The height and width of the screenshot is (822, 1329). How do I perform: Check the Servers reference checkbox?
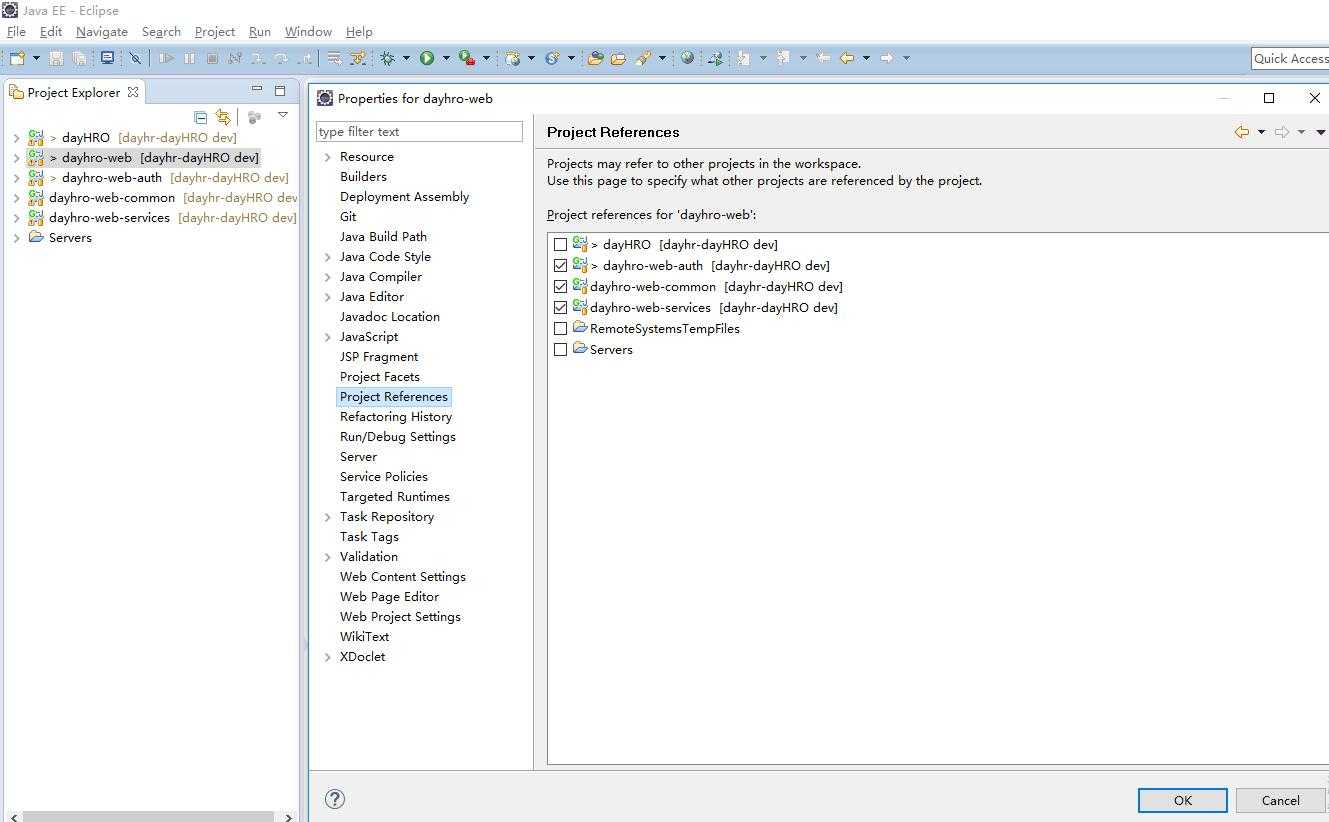560,349
